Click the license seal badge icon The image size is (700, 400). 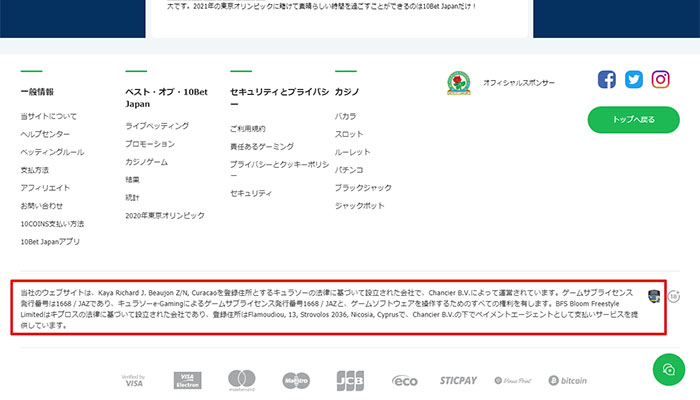tap(654, 296)
